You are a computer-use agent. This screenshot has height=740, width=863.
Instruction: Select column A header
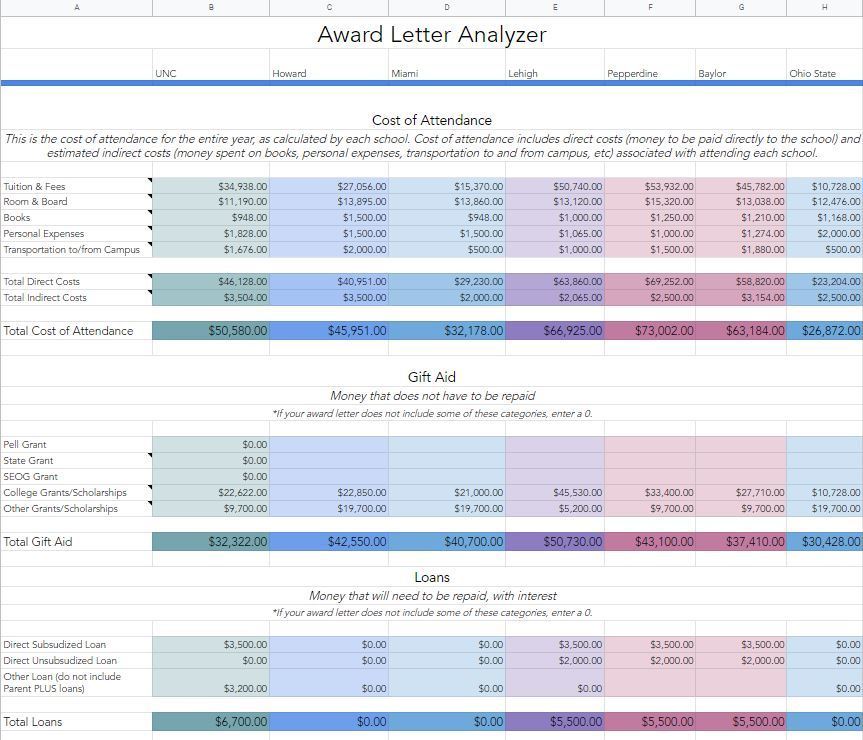[x=76, y=7]
